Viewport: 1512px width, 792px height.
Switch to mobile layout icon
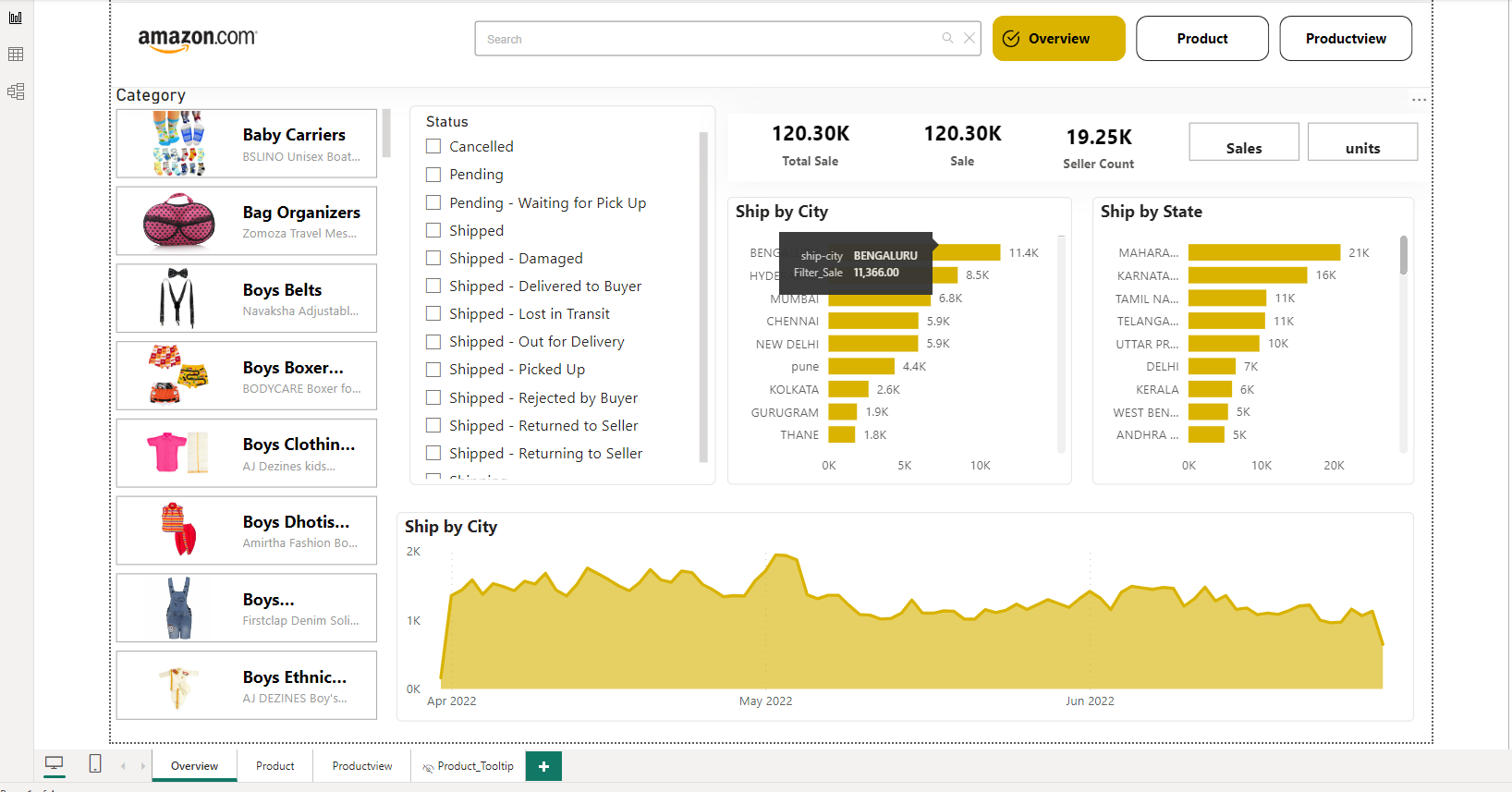[95, 763]
